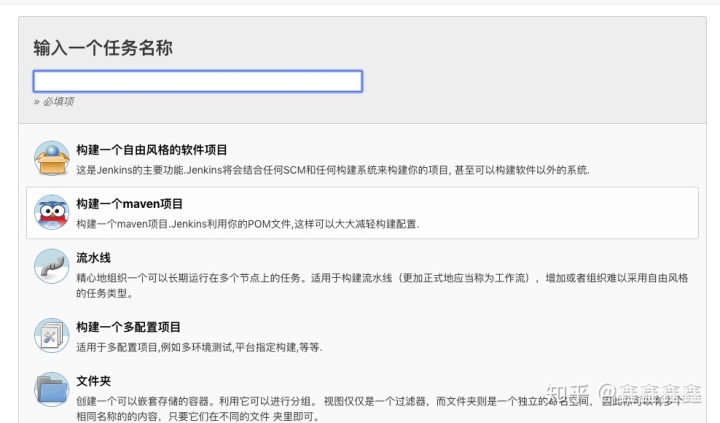Choose 构建一个自由风格的软件项目 title
This screenshot has width=720, height=423.
[x=152, y=150]
